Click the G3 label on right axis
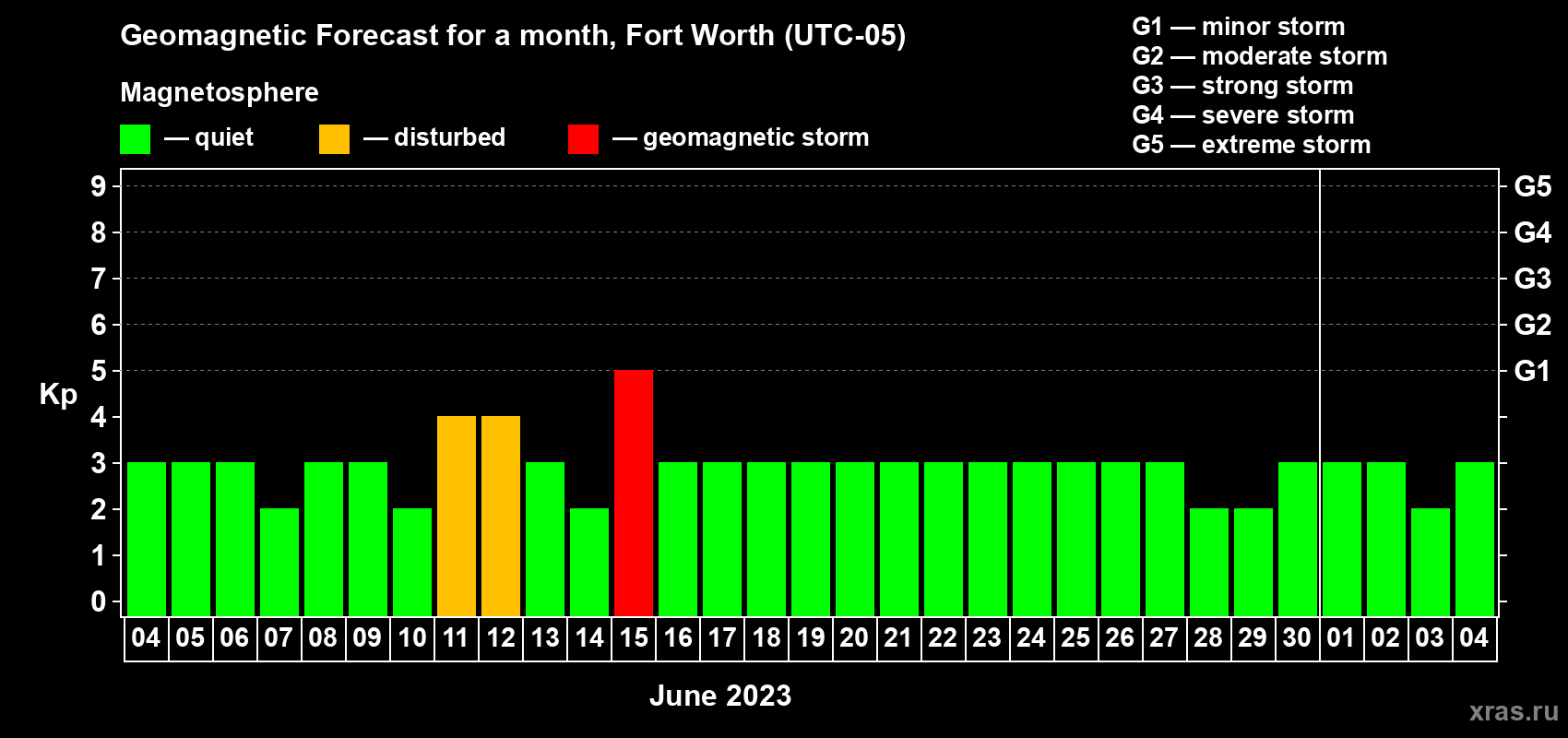Viewport: 1568px width, 738px height. (1533, 279)
